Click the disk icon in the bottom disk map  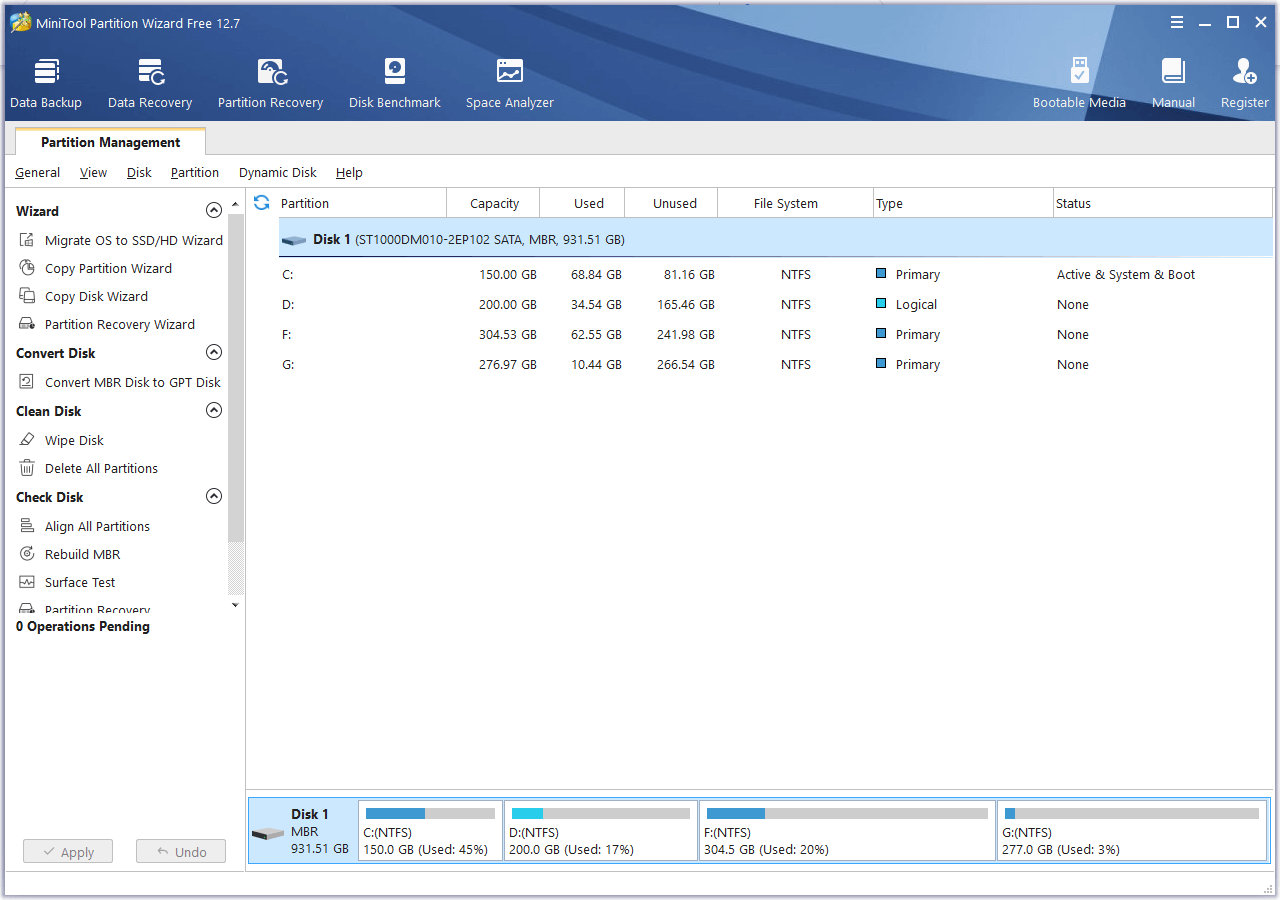268,834
